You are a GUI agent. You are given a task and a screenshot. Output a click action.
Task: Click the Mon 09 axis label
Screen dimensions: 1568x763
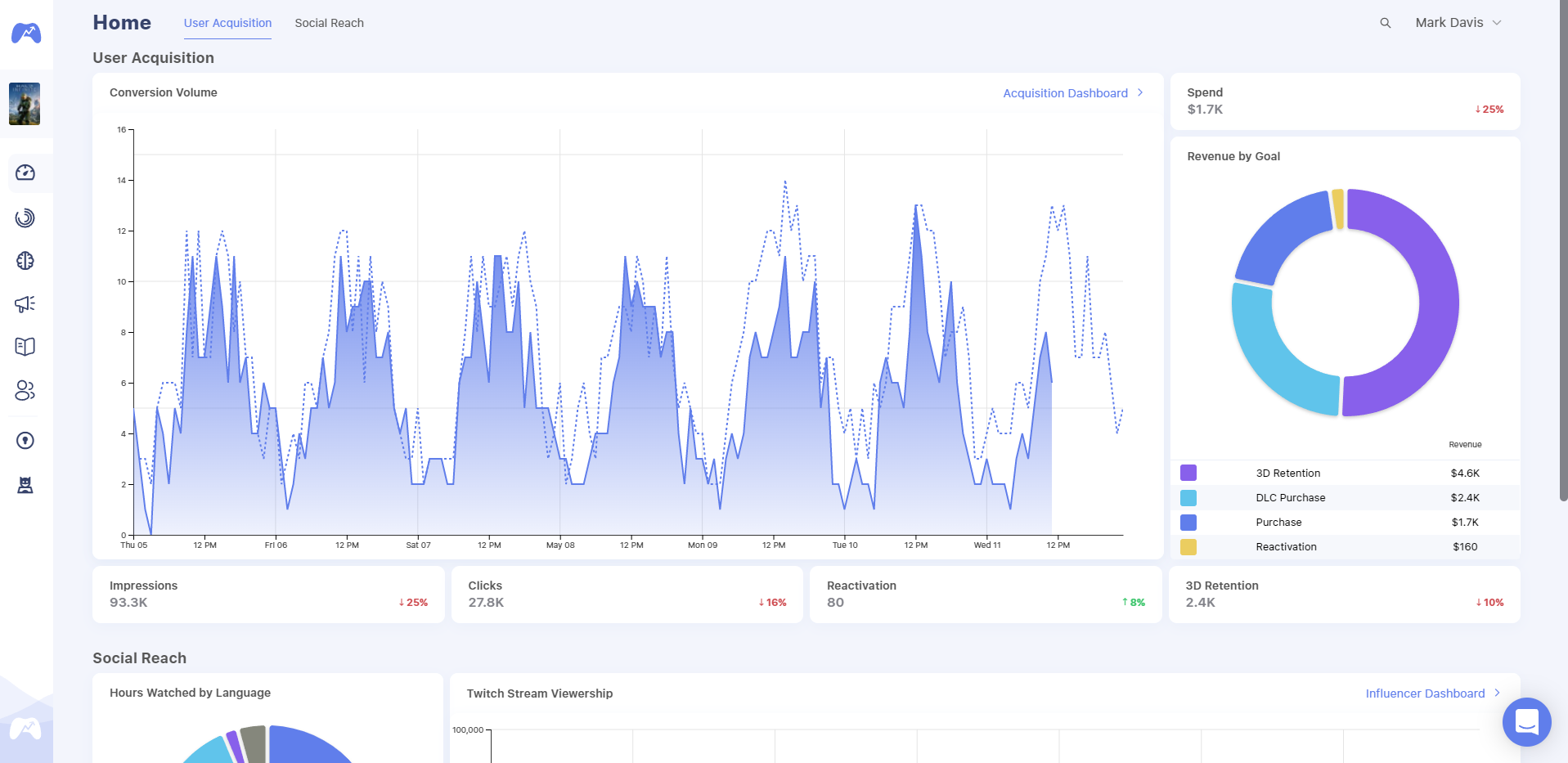point(703,545)
